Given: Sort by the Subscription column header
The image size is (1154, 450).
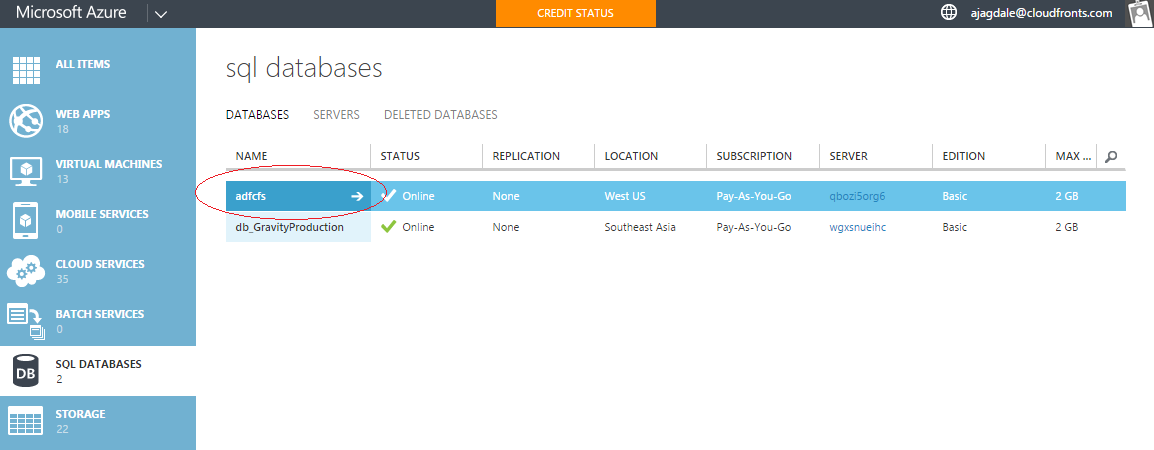Looking at the screenshot, I should 754,156.
